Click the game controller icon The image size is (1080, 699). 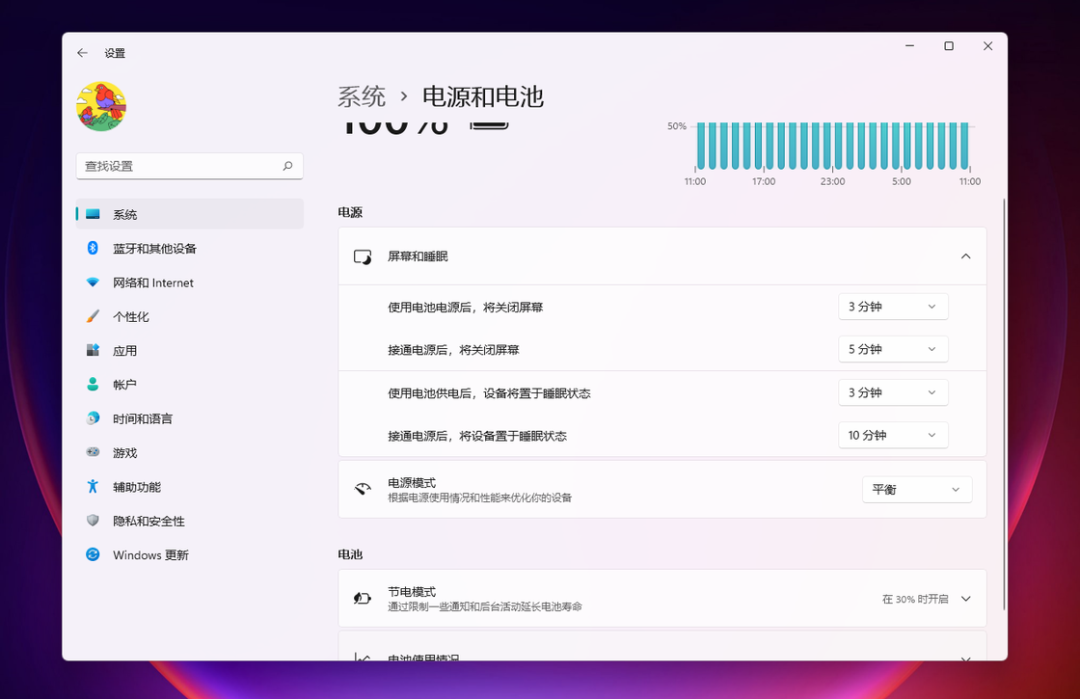coord(93,452)
